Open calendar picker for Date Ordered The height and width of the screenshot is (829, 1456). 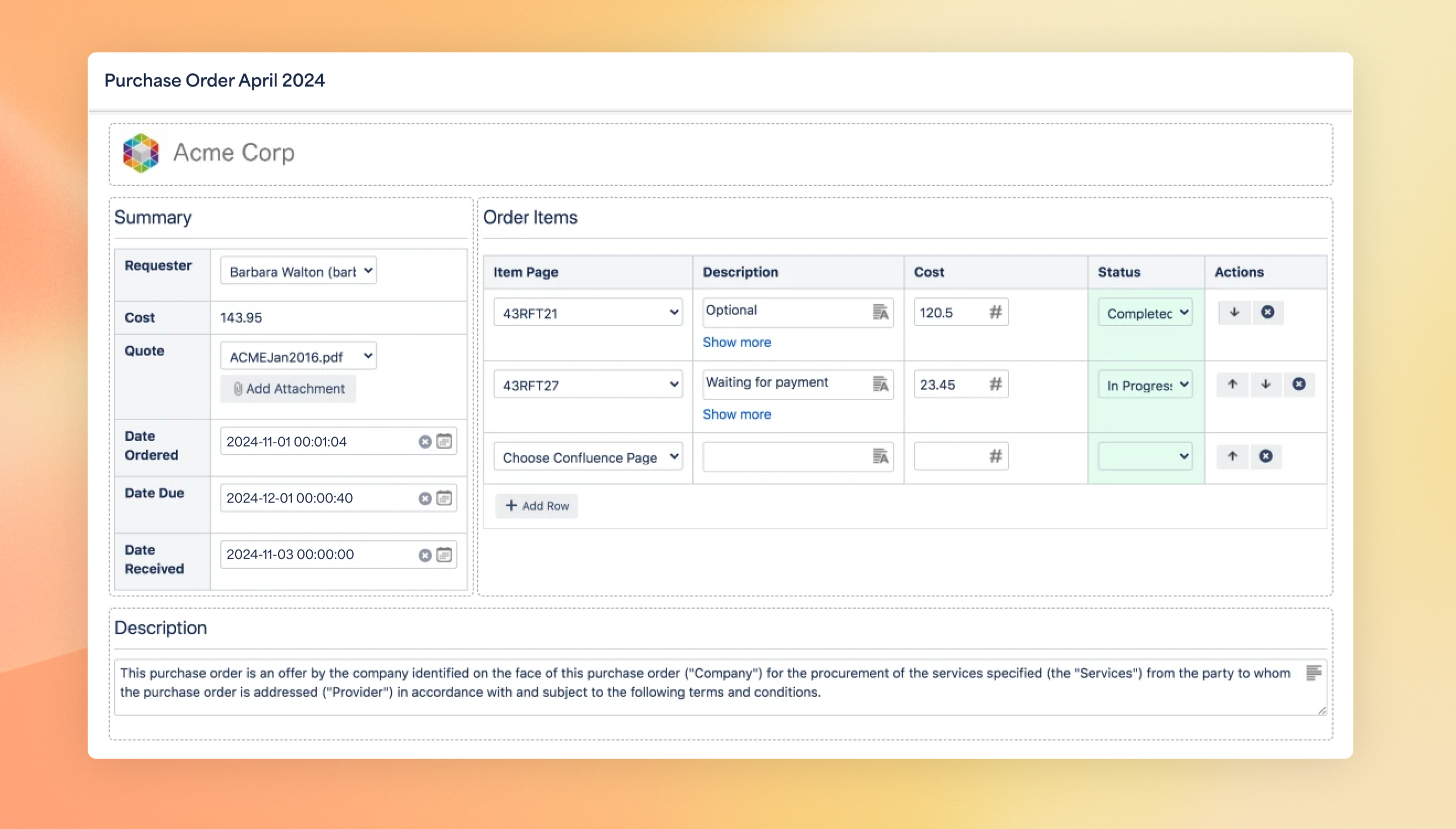[x=444, y=441]
